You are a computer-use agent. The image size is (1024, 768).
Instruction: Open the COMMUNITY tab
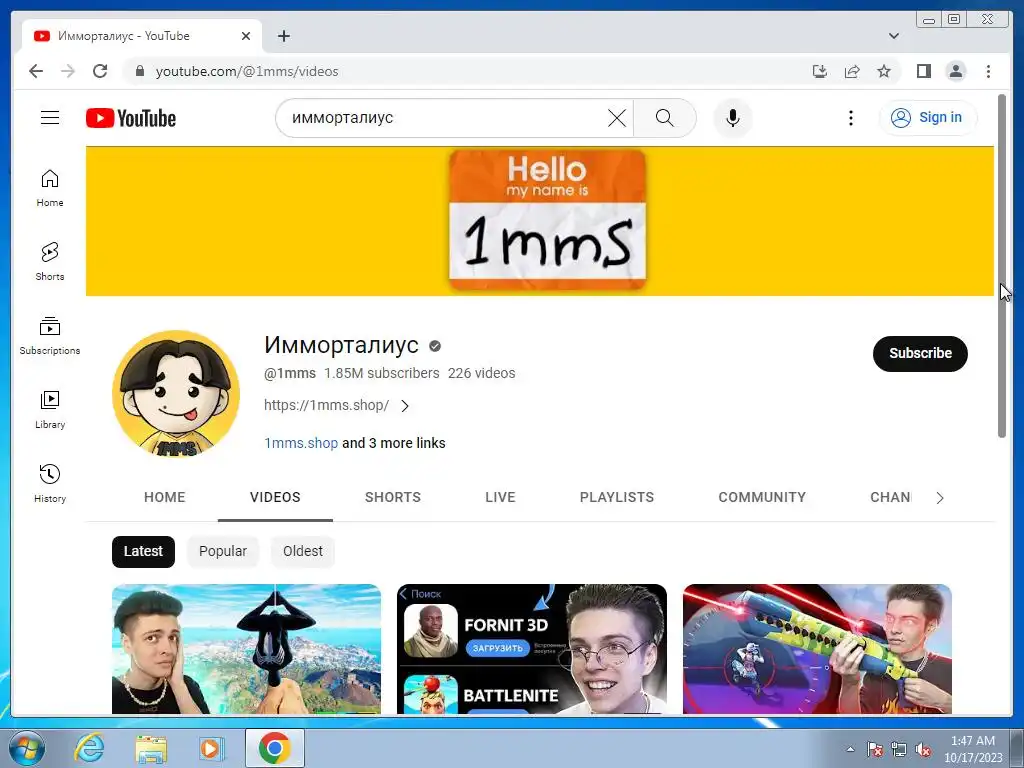762,497
